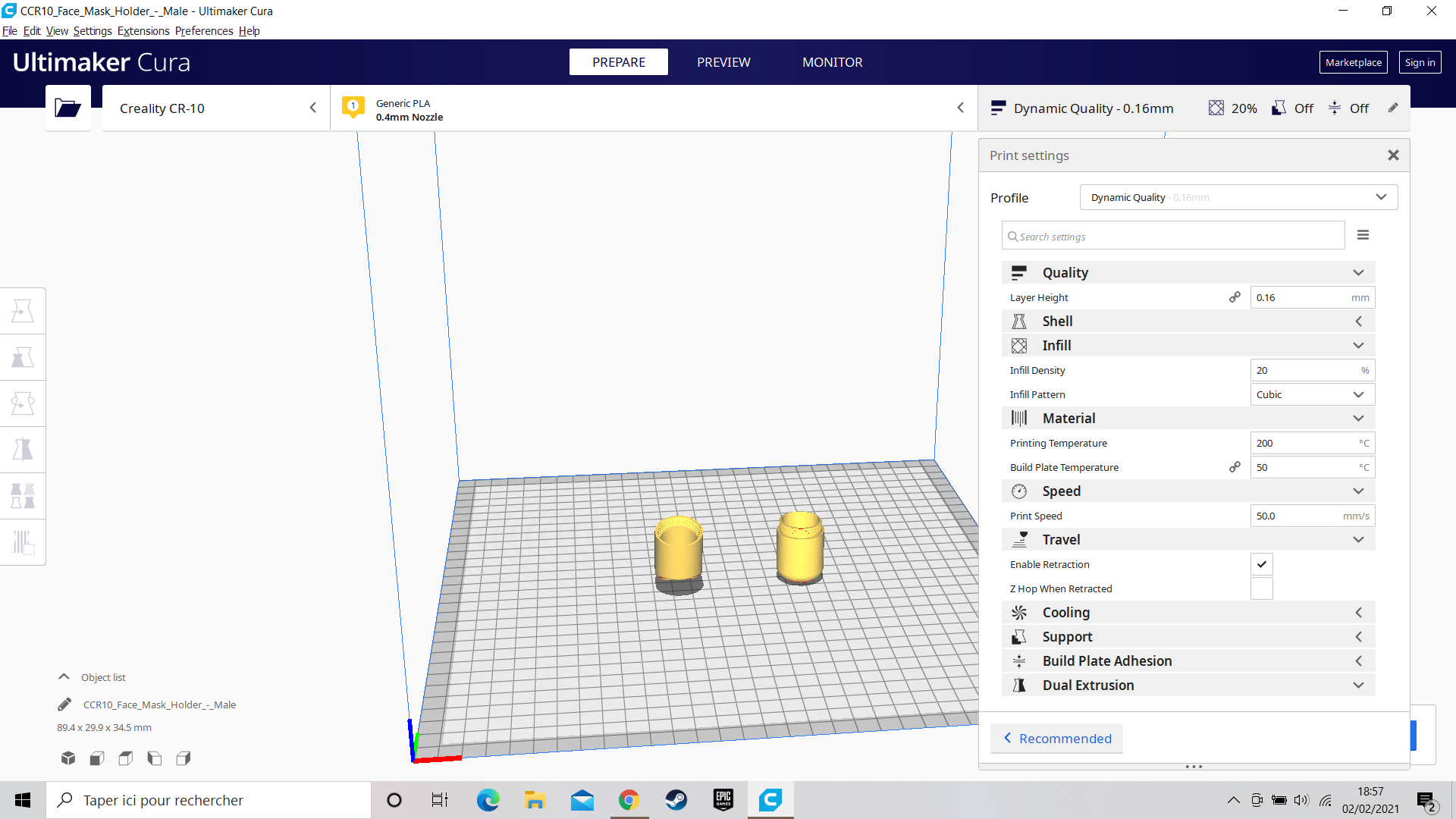The image size is (1456, 819).
Task: Toggle Z Hop When Retracted checkbox
Action: pyautogui.click(x=1261, y=588)
